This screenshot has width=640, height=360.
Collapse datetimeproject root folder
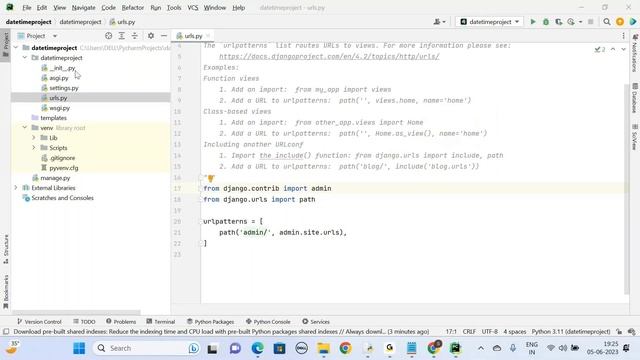(16, 48)
